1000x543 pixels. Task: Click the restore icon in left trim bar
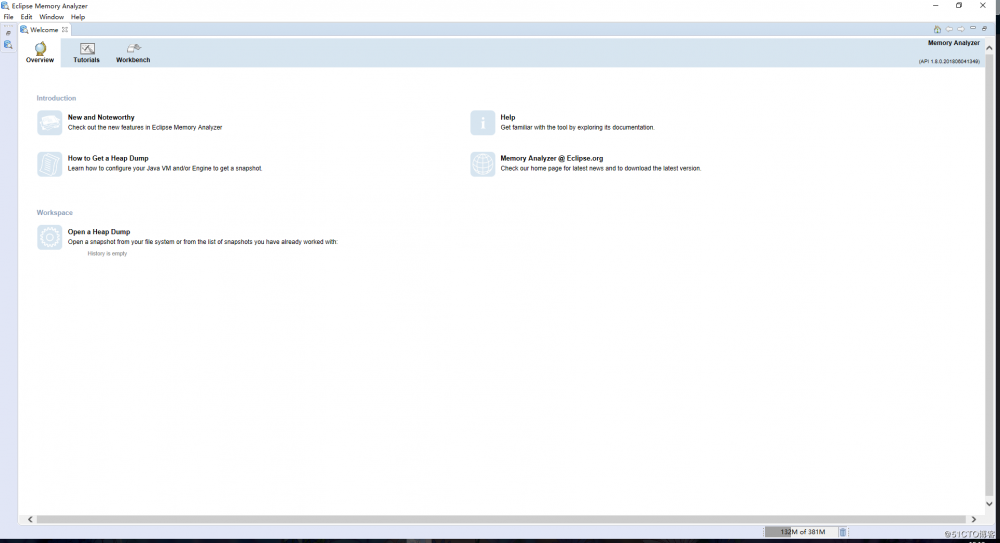[x=8, y=33]
